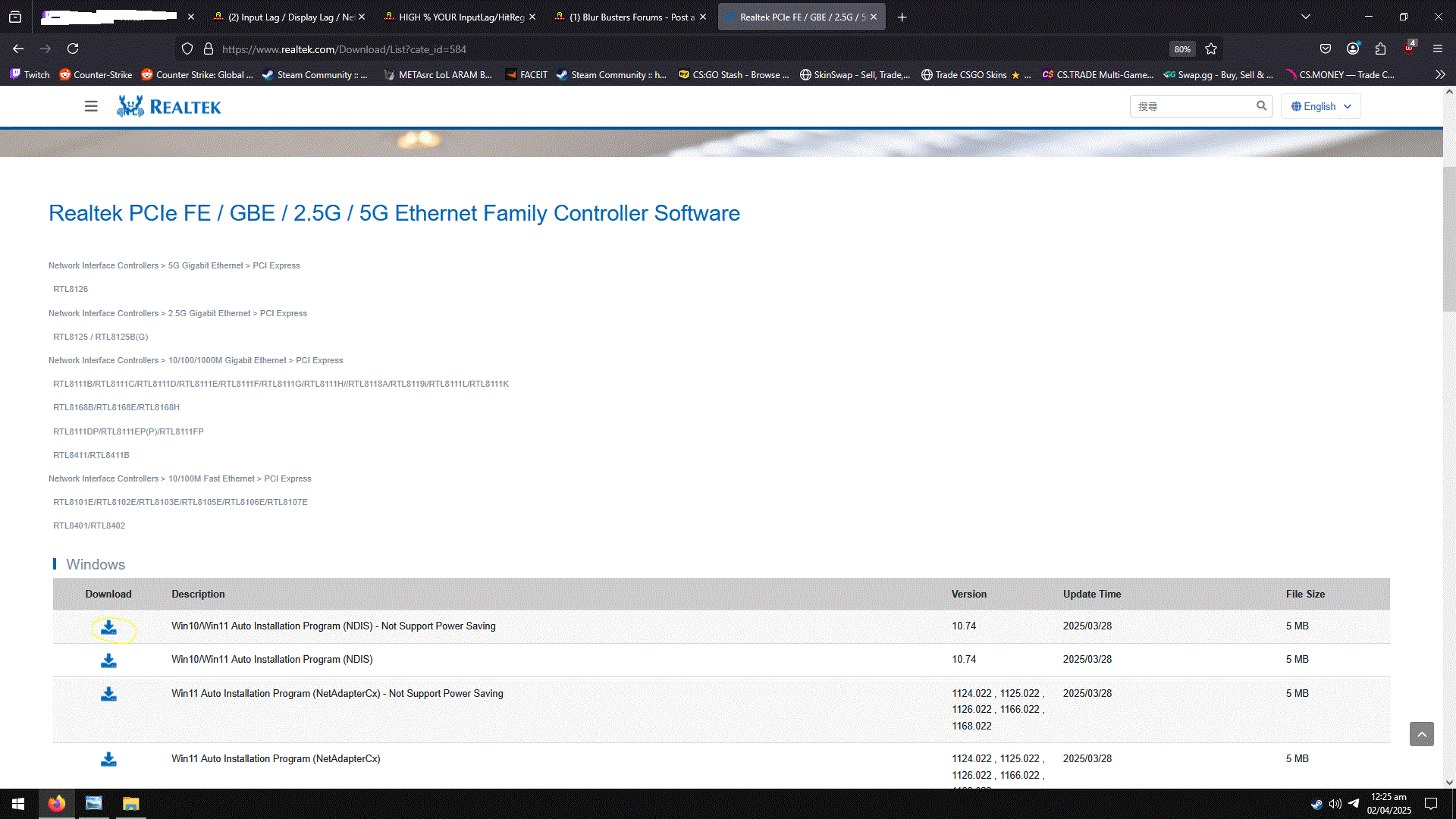
Task: Open Firefox account icon
Action: click(1353, 49)
